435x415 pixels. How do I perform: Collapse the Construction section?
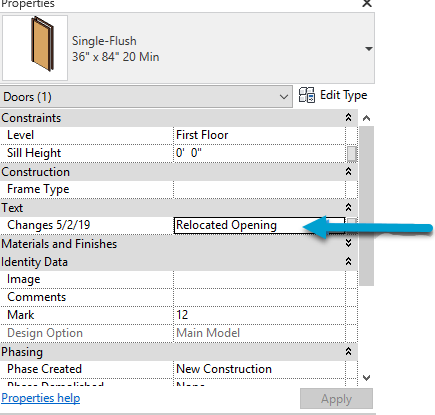[x=348, y=171]
